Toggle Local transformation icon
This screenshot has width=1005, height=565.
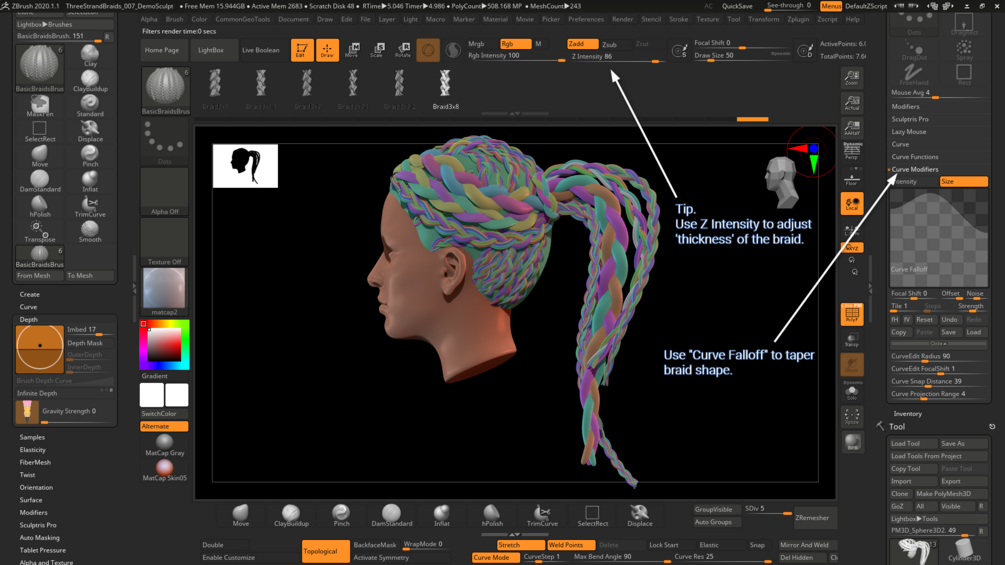[852, 204]
